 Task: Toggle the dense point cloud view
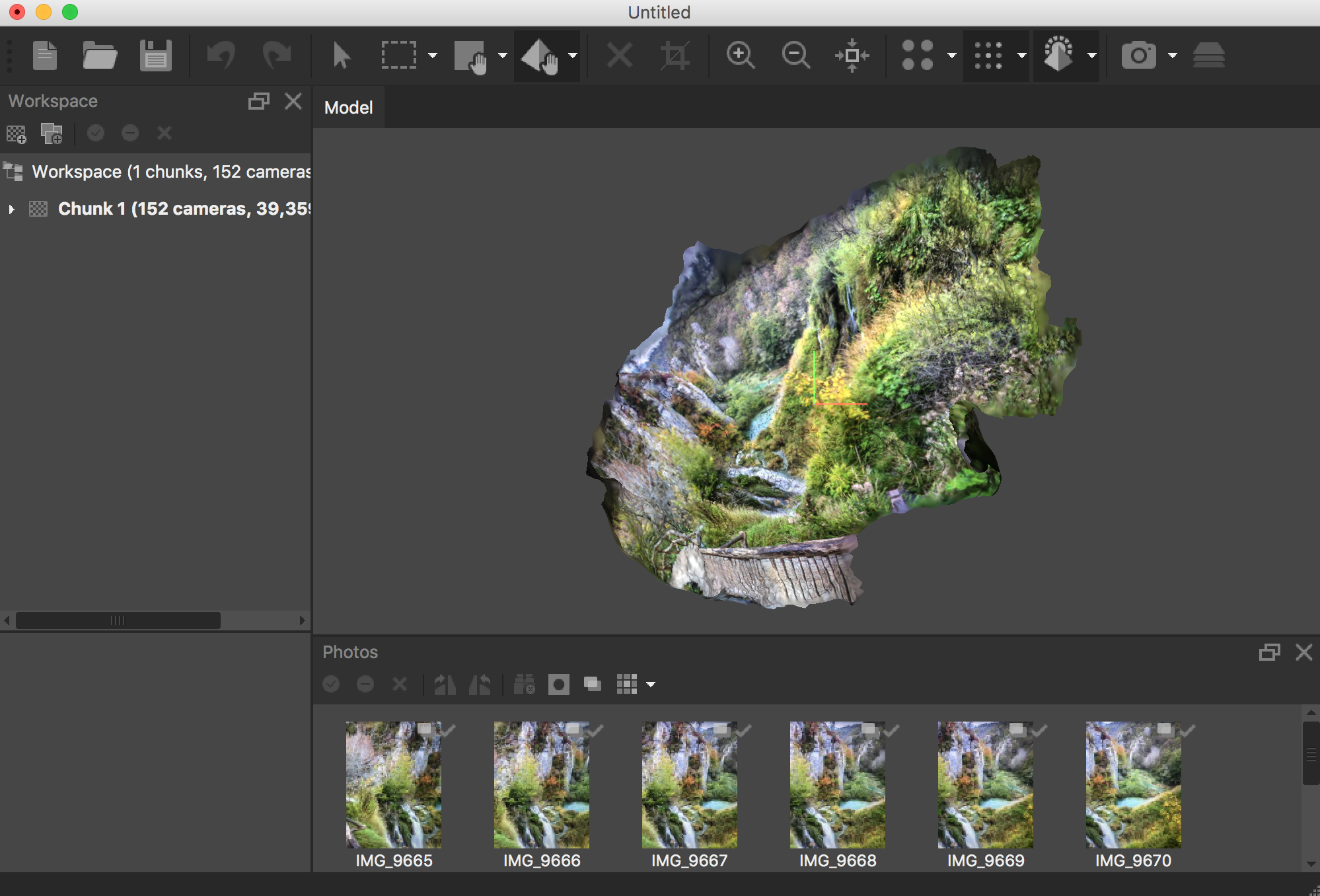point(988,56)
